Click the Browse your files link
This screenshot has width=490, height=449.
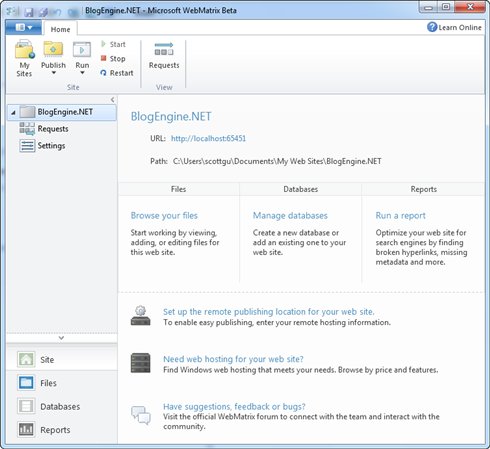164,216
